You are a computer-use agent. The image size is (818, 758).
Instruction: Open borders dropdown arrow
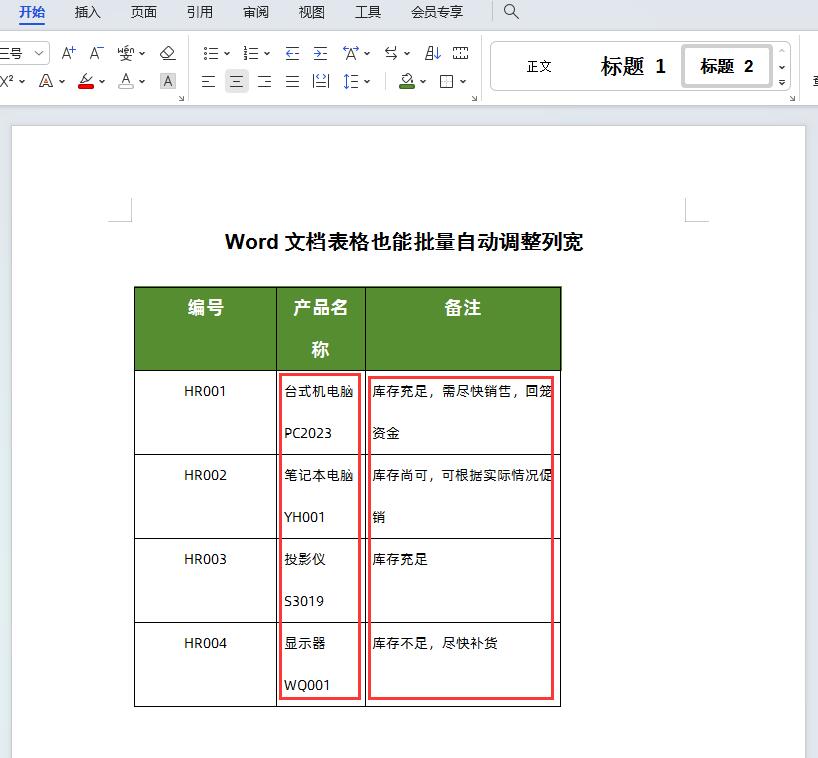click(x=463, y=81)
